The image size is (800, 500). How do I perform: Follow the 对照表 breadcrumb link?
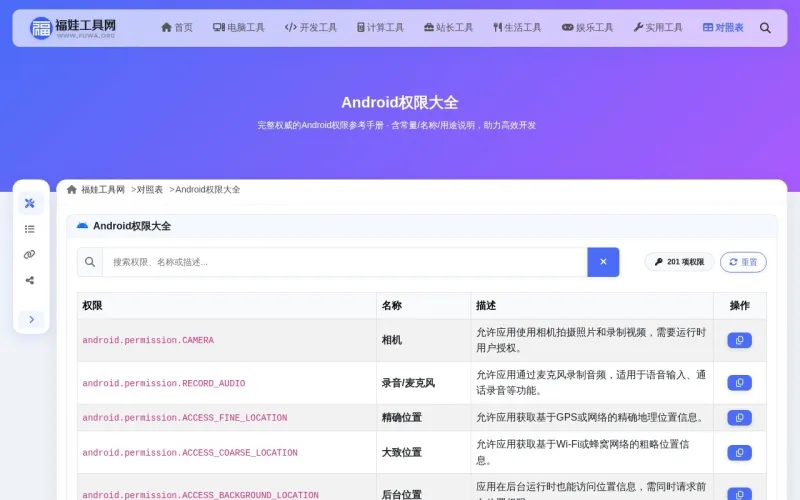pyautogui.click(x=149, y=190)
